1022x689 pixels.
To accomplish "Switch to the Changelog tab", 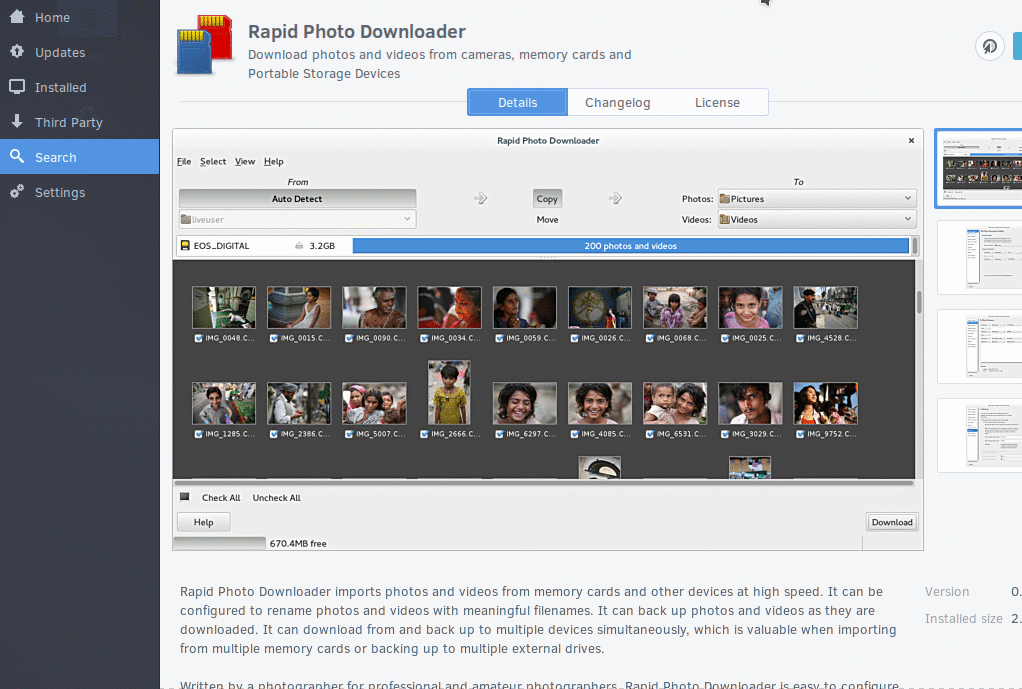I will (x=617, y=102).
